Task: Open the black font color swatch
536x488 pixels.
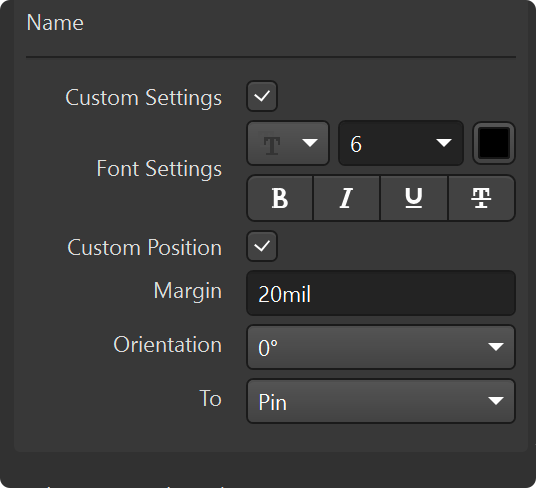Action: point(494,143)
